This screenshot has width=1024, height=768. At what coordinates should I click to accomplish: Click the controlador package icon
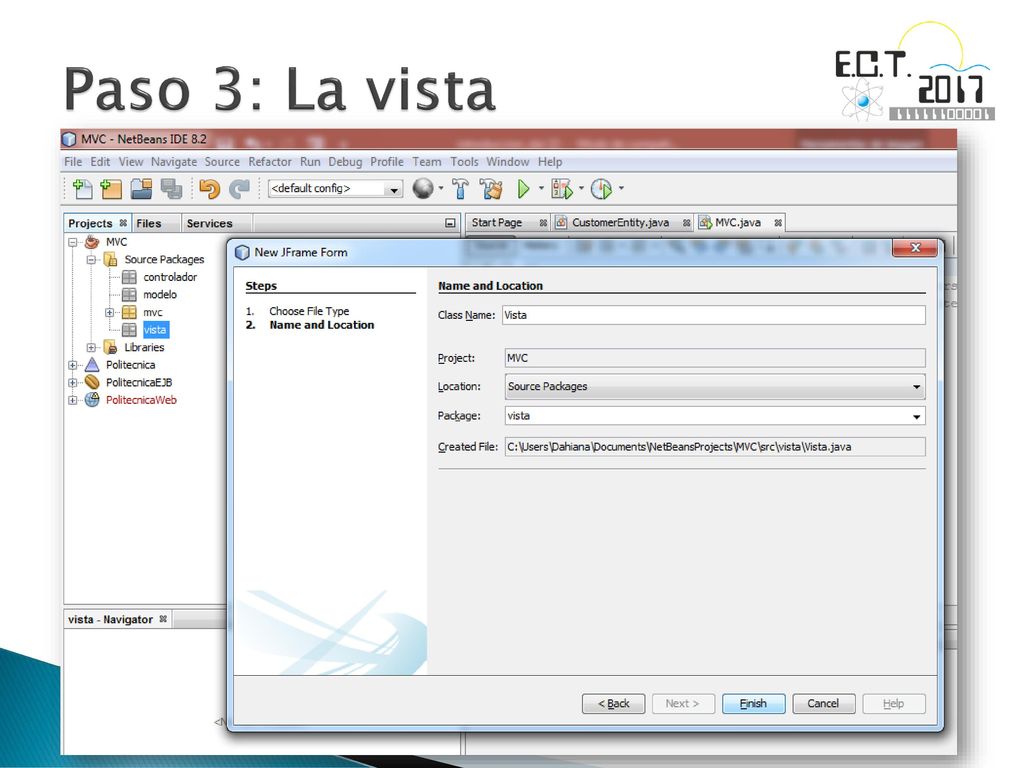[x=129, y=277]
